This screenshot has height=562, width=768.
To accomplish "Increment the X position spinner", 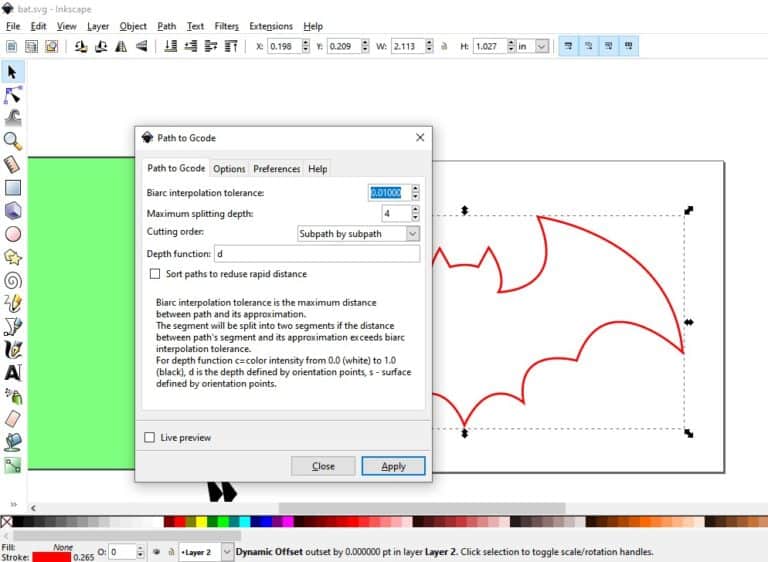I will [306, 43].
